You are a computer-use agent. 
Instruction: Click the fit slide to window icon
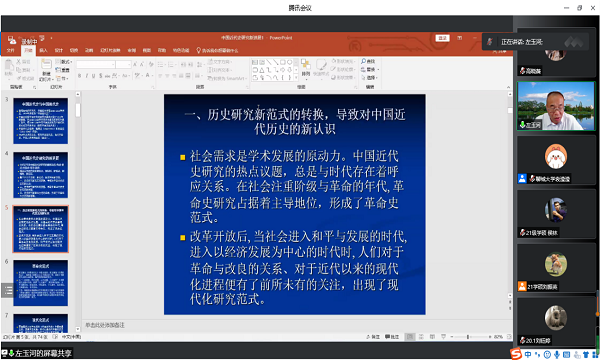[509, 337]
